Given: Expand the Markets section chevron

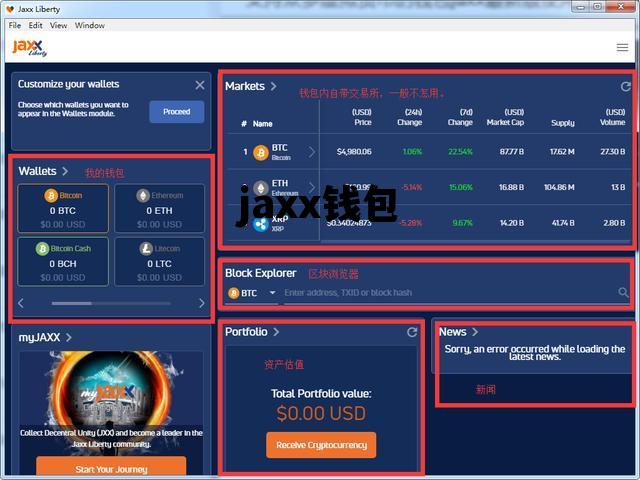Looking at the screenshot, I should 273,86.
